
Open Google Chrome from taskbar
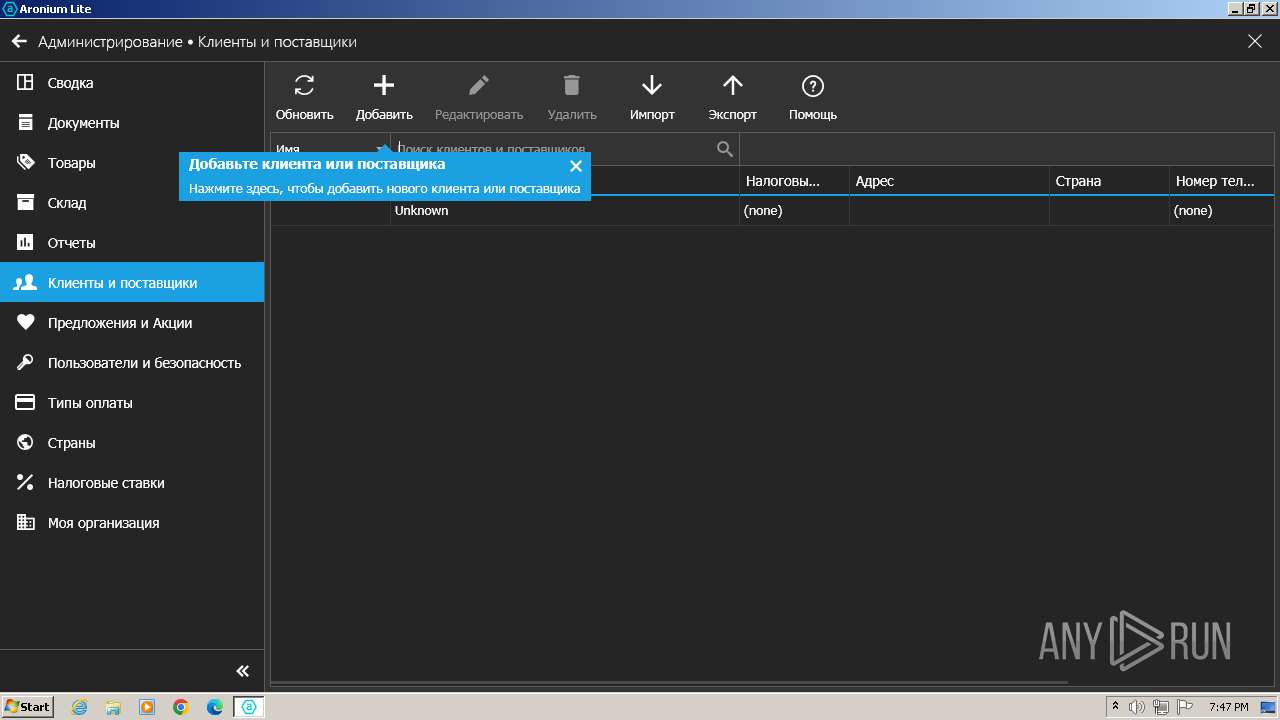[x=181, y=707]
